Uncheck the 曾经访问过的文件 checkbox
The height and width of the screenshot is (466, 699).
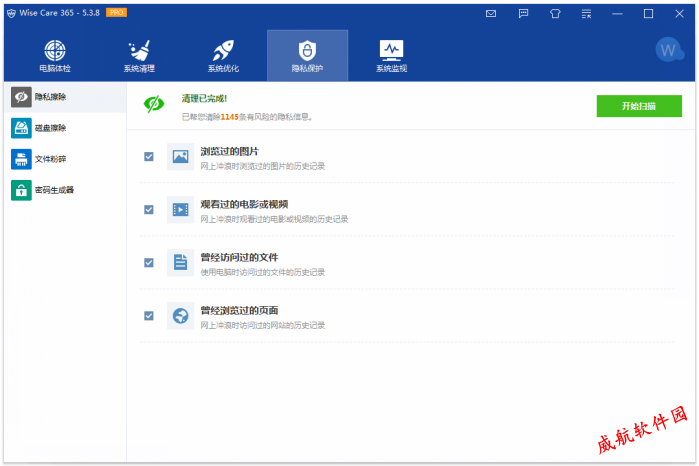click(x=148, y=263)
